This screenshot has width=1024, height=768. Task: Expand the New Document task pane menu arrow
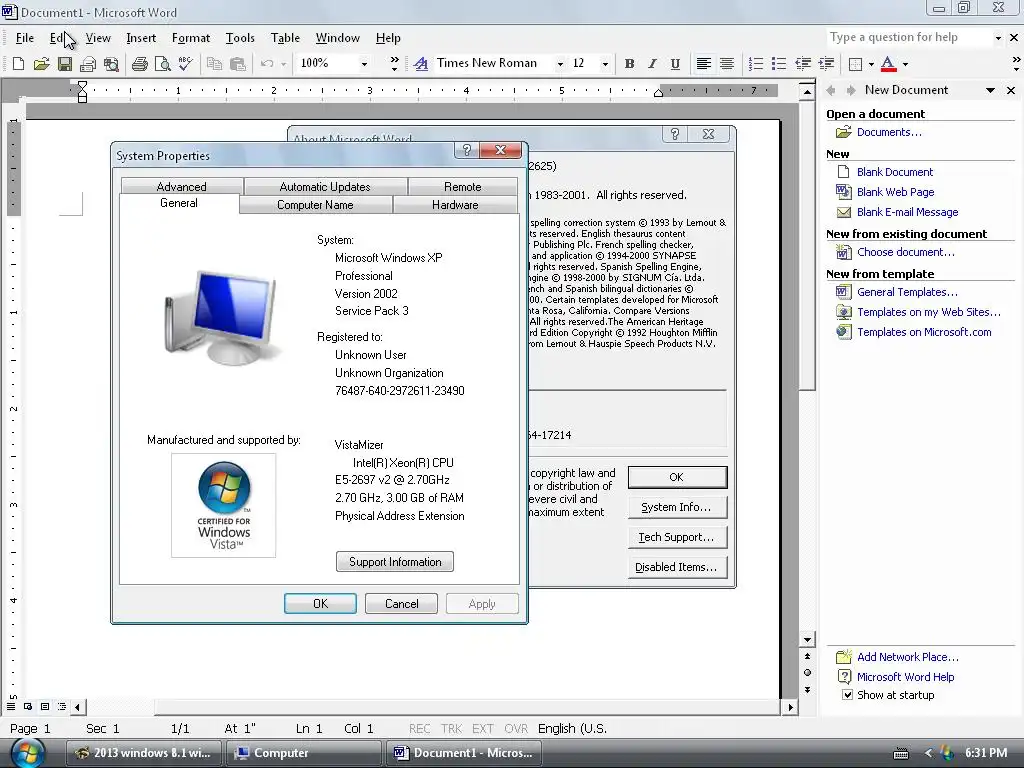click(991, 90)
